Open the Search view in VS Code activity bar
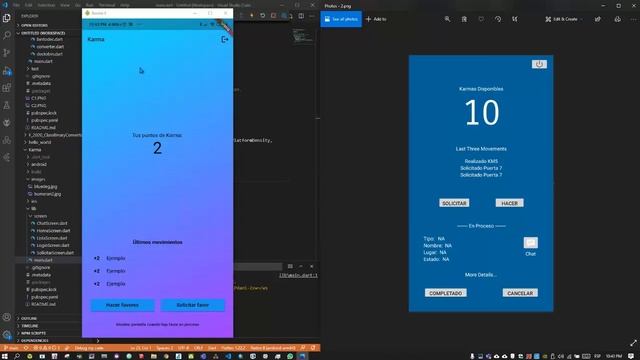Viewport: 640px width, 360px height. pyautogui.click(x=7, y=36)
